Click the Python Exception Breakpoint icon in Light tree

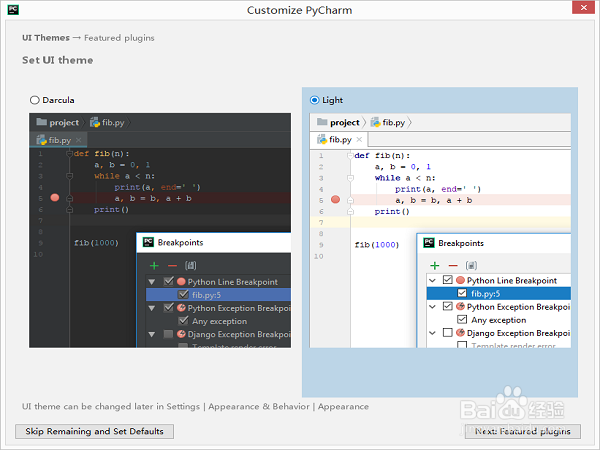(x=461, y=307)
